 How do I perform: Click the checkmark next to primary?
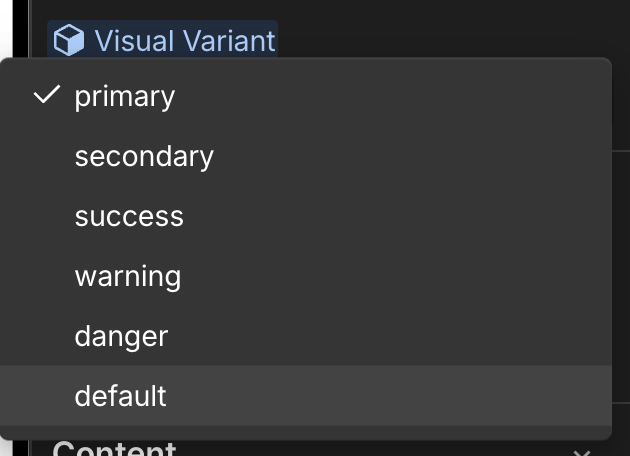pos(47,96)
